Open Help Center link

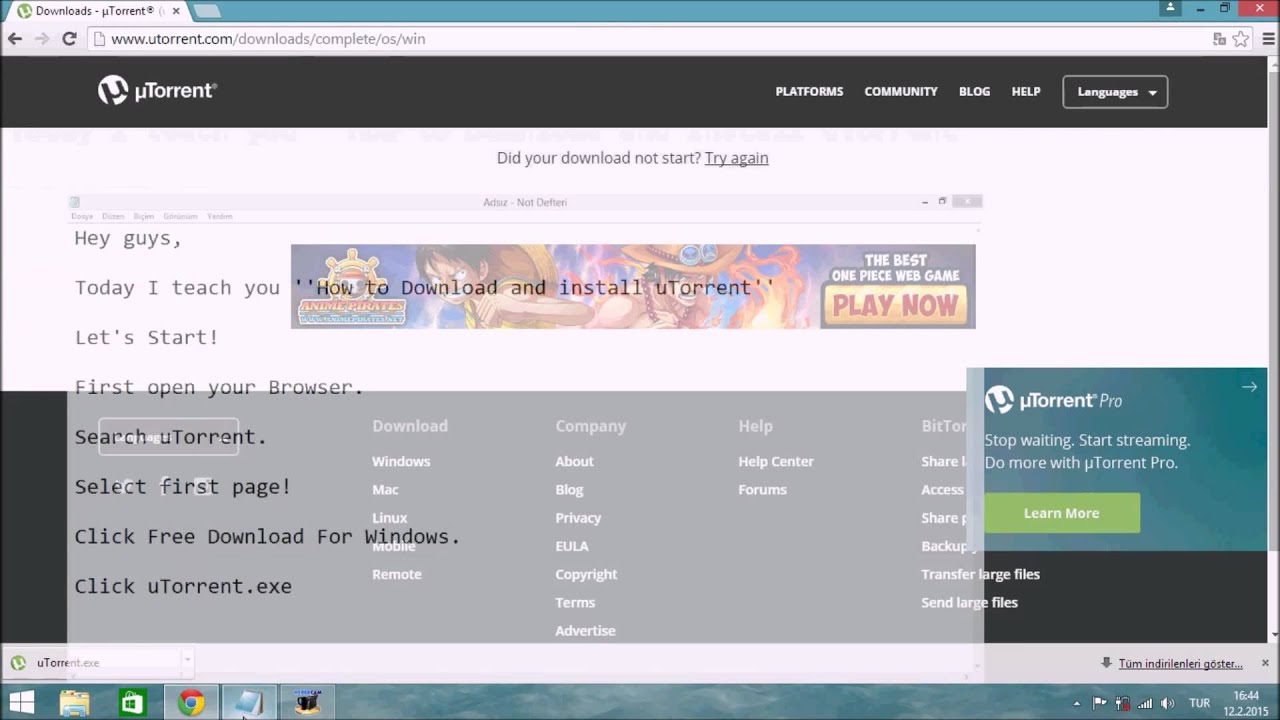pos(776,461)
